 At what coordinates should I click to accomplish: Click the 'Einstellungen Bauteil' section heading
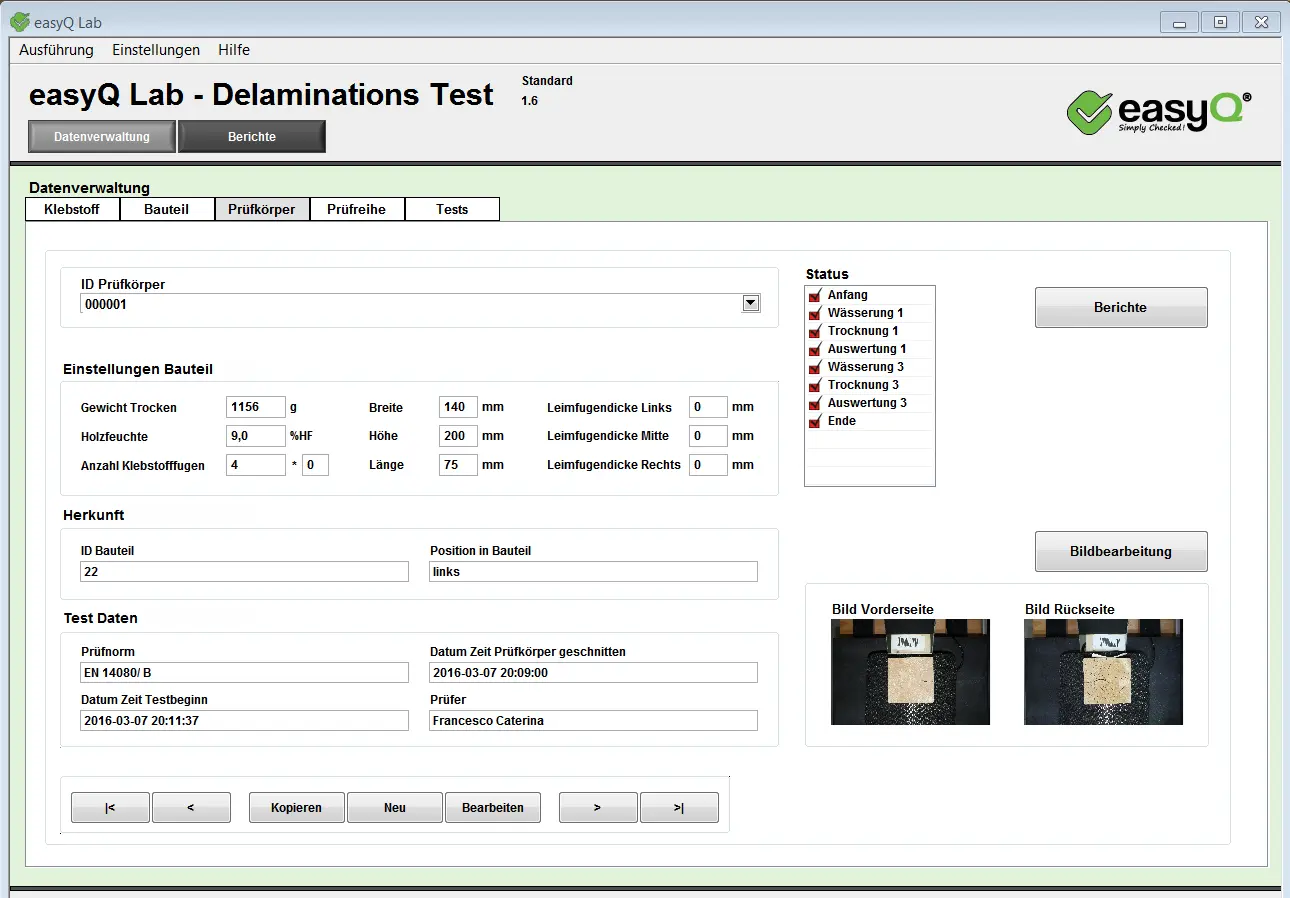pos(138,369)
